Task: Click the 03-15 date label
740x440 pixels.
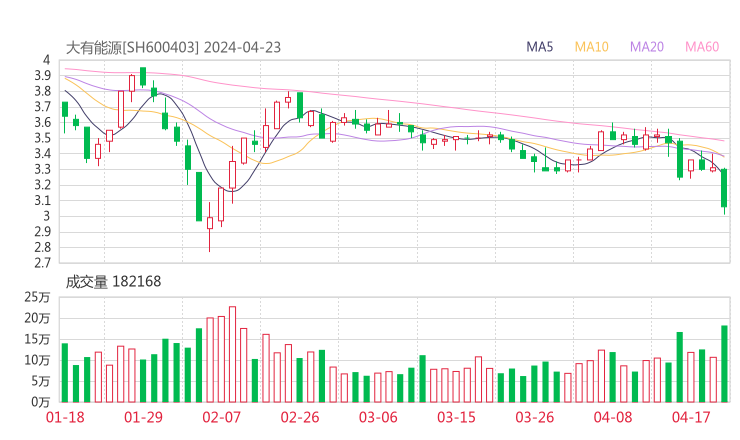Action: tap(456, 417)
